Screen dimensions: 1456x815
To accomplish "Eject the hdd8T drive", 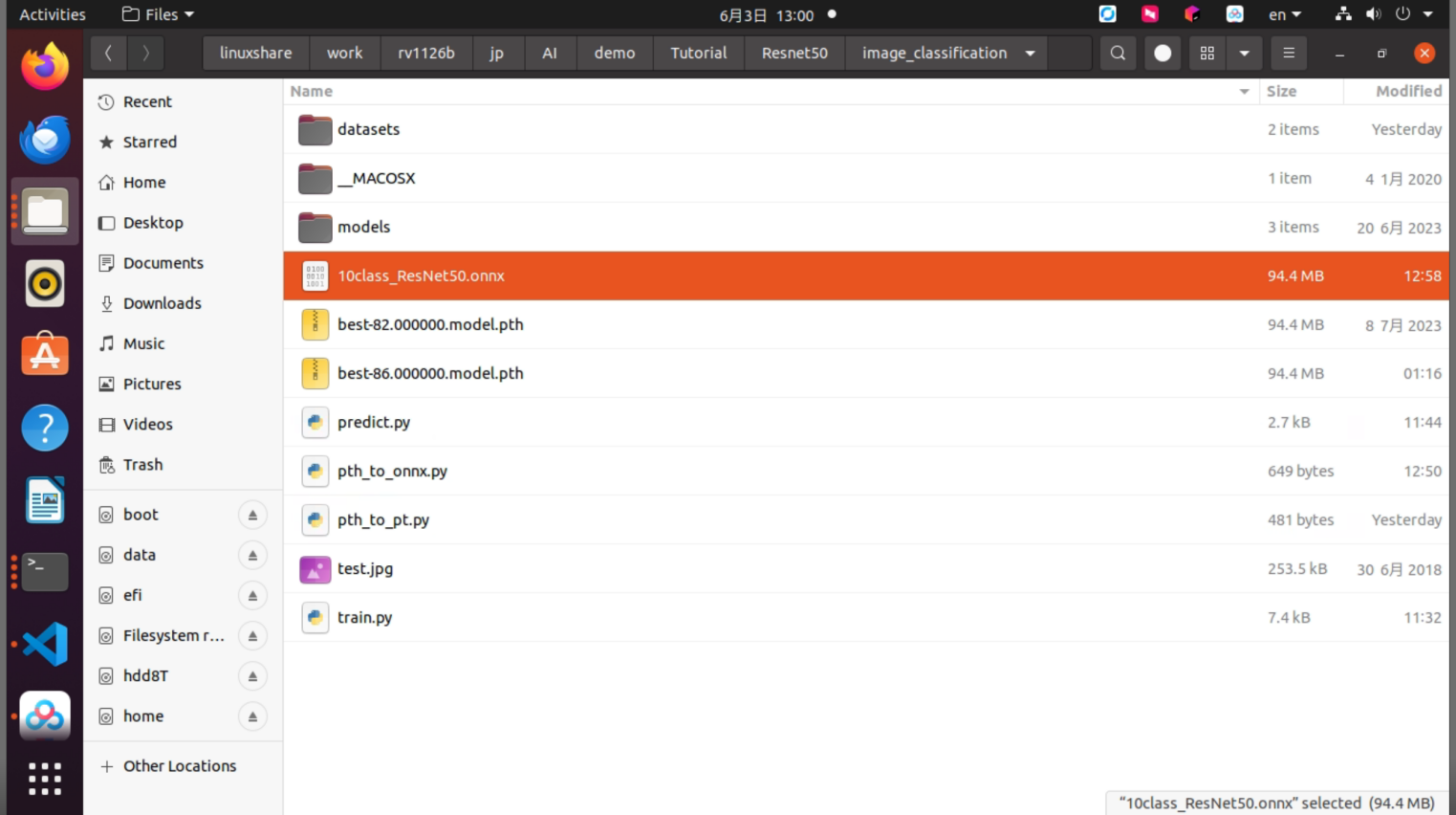I will coord(252,676).
